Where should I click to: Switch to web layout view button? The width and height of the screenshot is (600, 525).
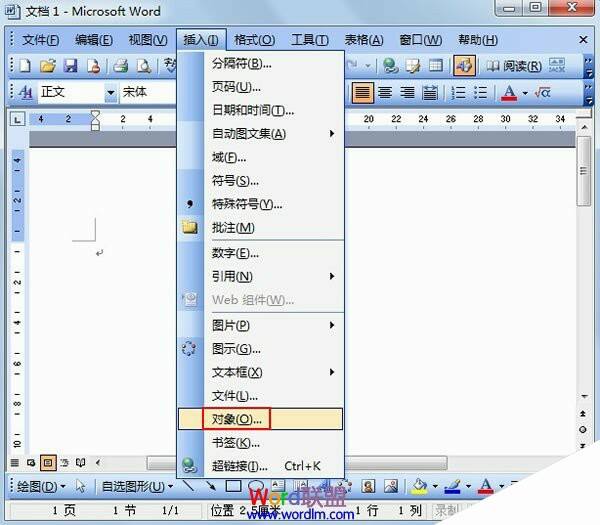tap(31, 463)
